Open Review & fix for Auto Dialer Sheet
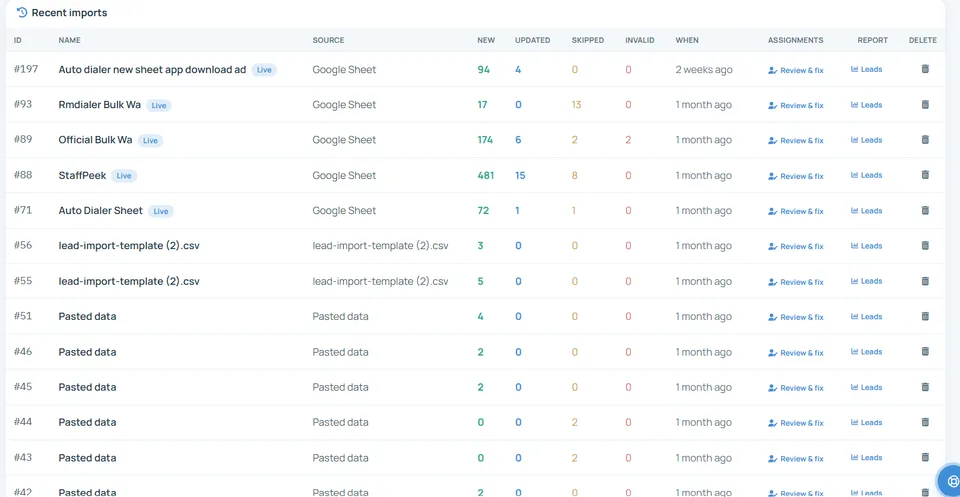Image resolution: width=960 pixels, height=497 pixels. (x=796, y=211)
